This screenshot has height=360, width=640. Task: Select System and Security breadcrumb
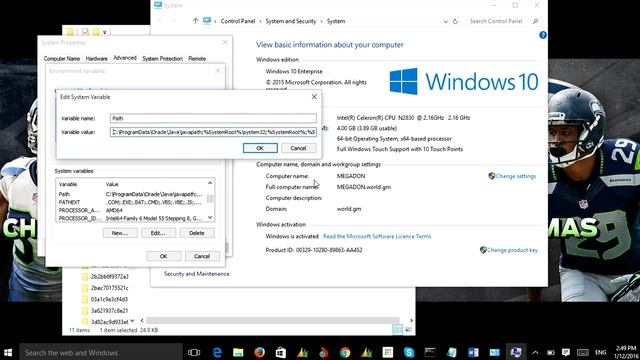click(291, 21)
